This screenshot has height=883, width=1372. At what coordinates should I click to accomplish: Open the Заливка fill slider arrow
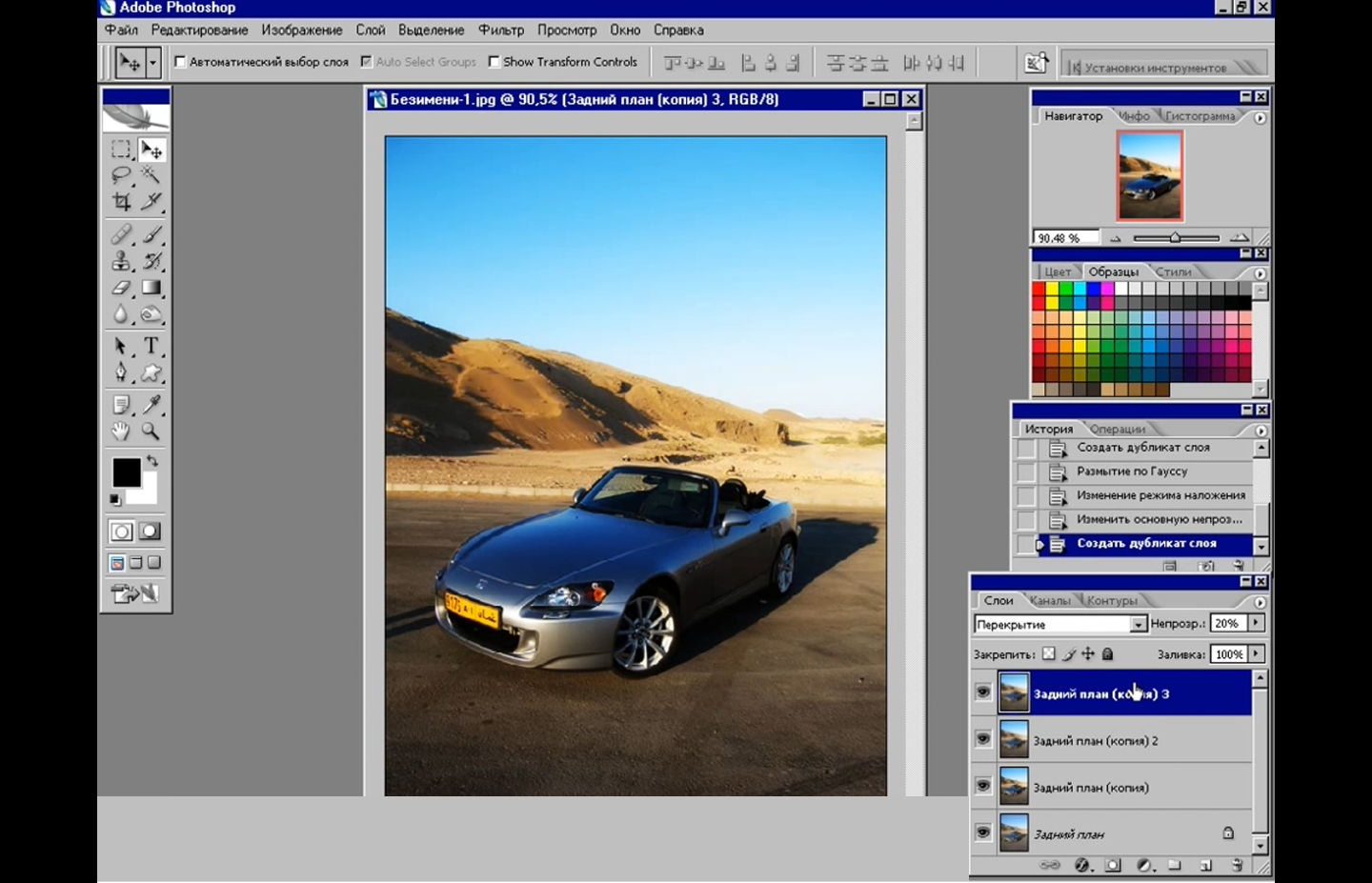coord(1257,653)
